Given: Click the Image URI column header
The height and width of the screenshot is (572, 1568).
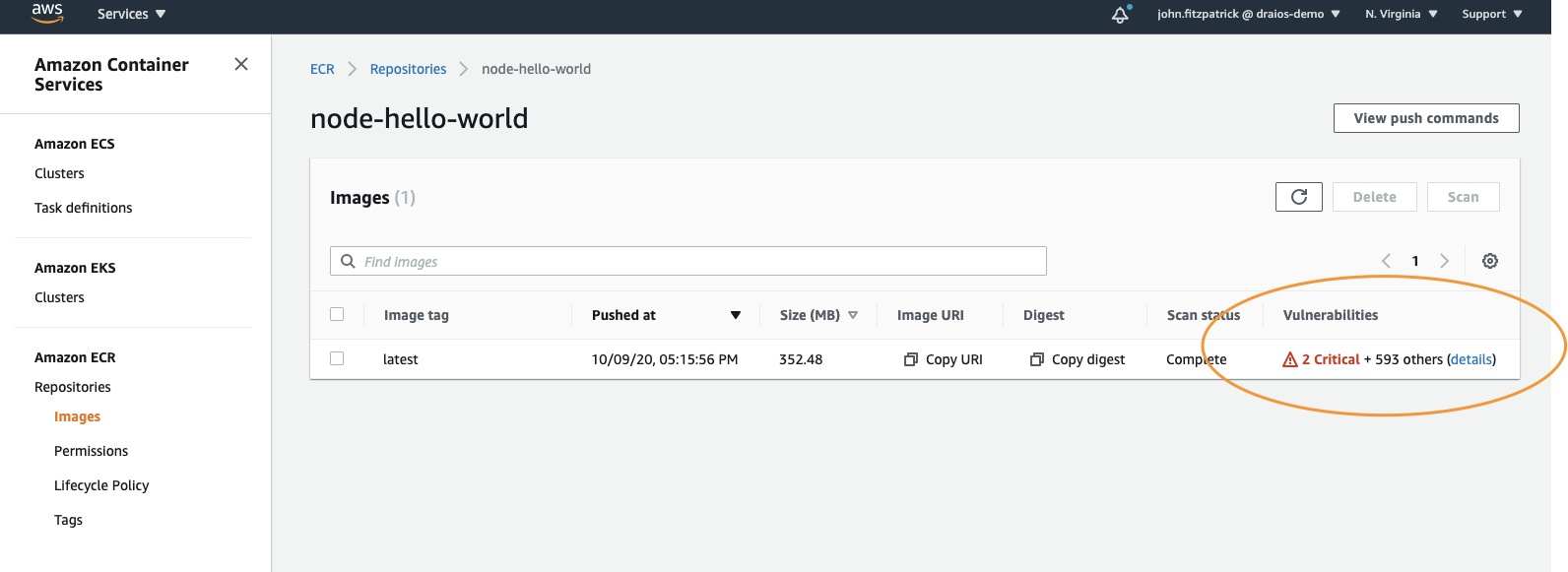Looking at the screenshot, I should (x=931, y=315).
